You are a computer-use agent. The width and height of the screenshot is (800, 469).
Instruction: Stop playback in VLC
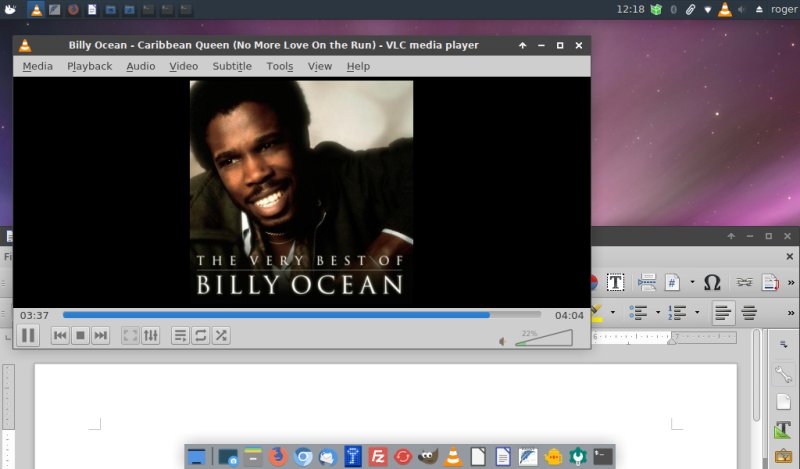(80, 336)
